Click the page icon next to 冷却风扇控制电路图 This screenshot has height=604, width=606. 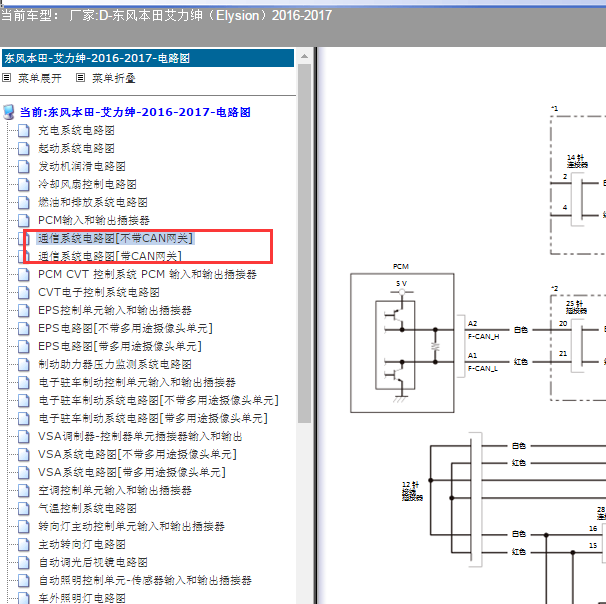tap(24, 184)
